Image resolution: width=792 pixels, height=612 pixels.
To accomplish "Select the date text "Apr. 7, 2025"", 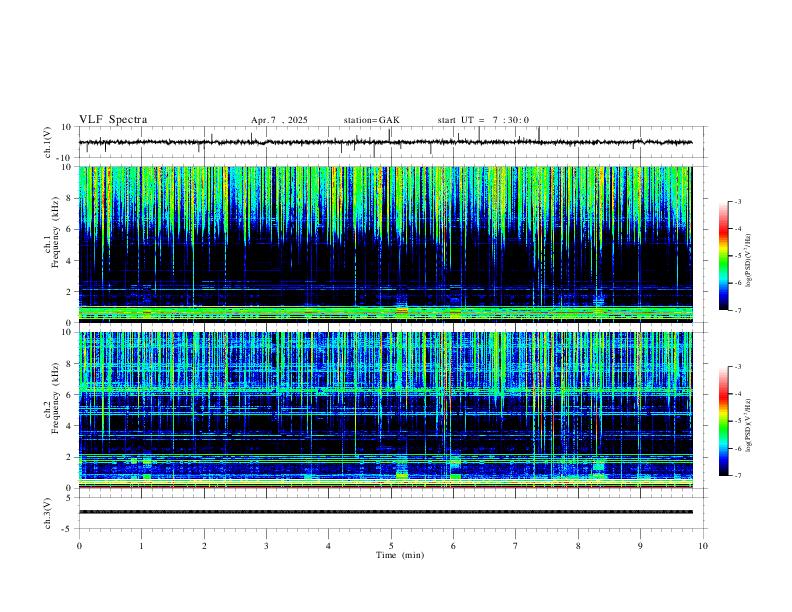I will point(279,120).
